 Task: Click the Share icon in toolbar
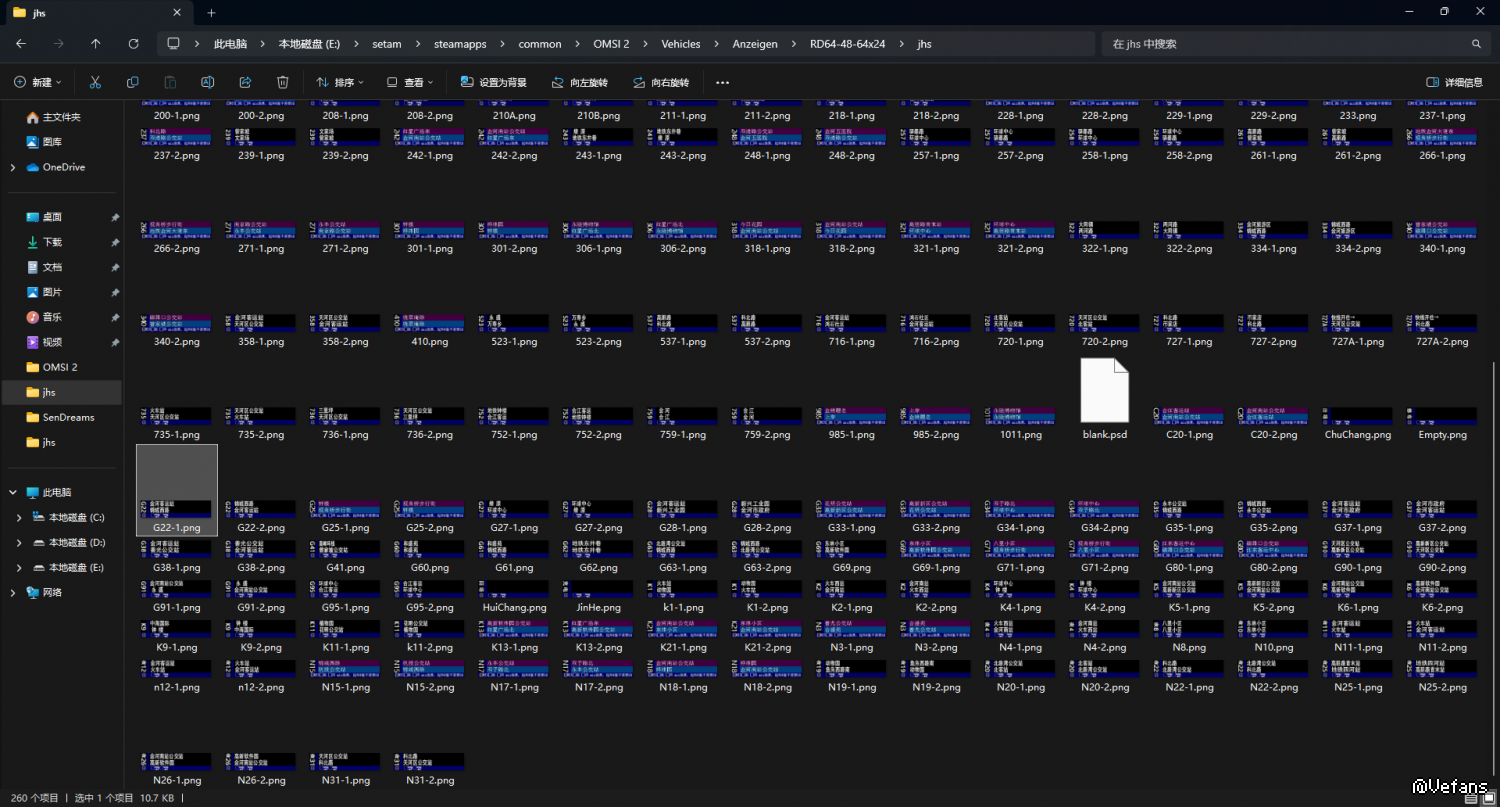(x=245, y=82)
